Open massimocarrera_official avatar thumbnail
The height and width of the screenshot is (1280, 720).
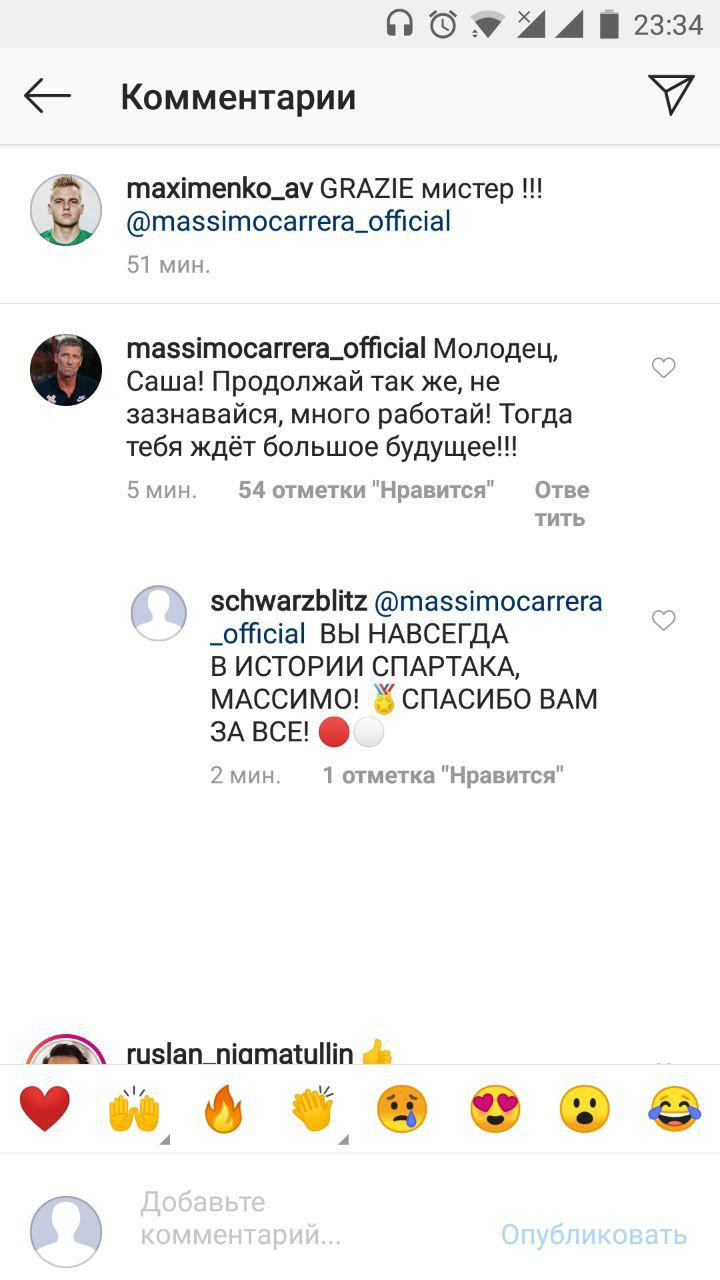click(x=66, y=370)
